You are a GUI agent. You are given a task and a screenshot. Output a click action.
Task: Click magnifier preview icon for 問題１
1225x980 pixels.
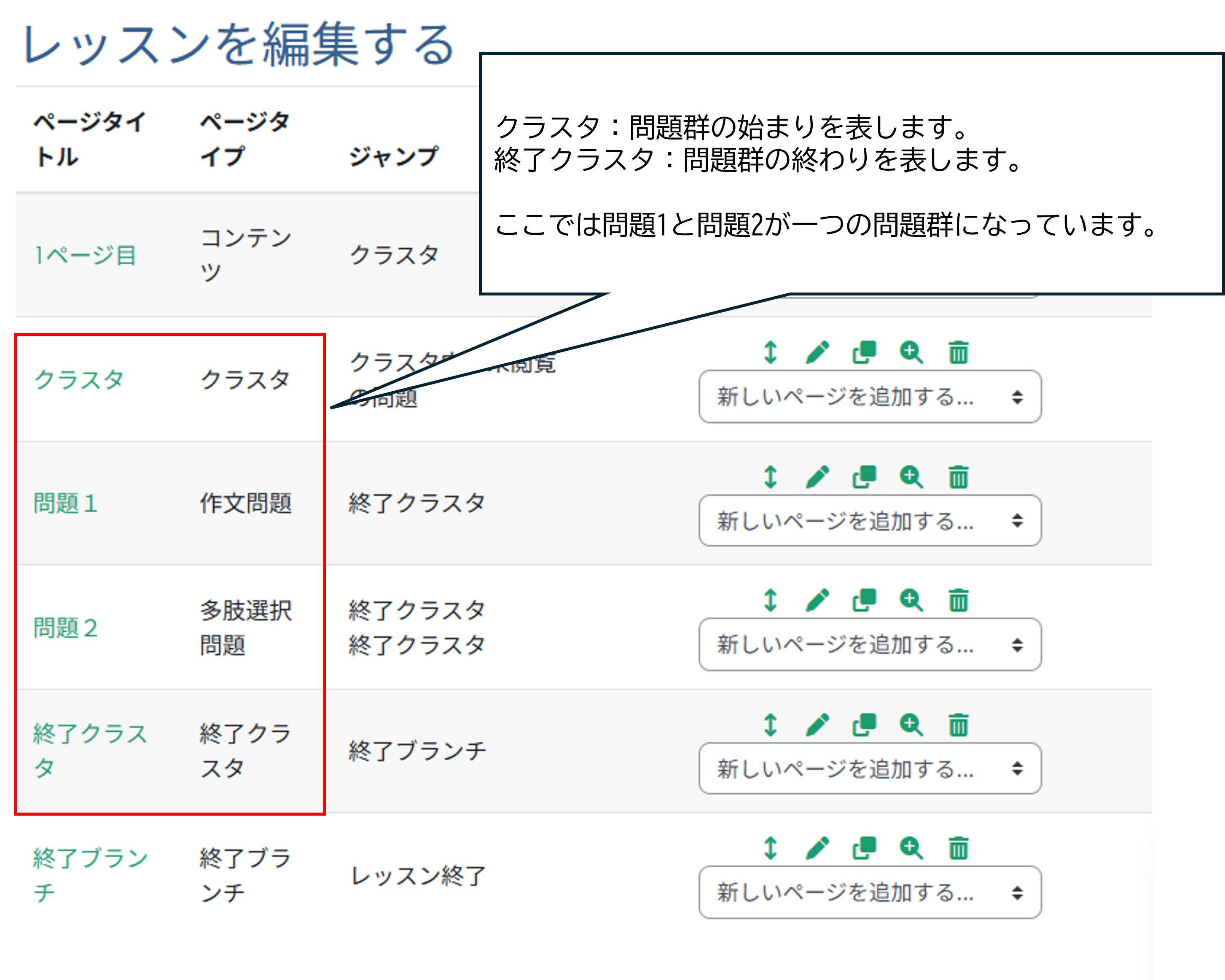(911, 477)
